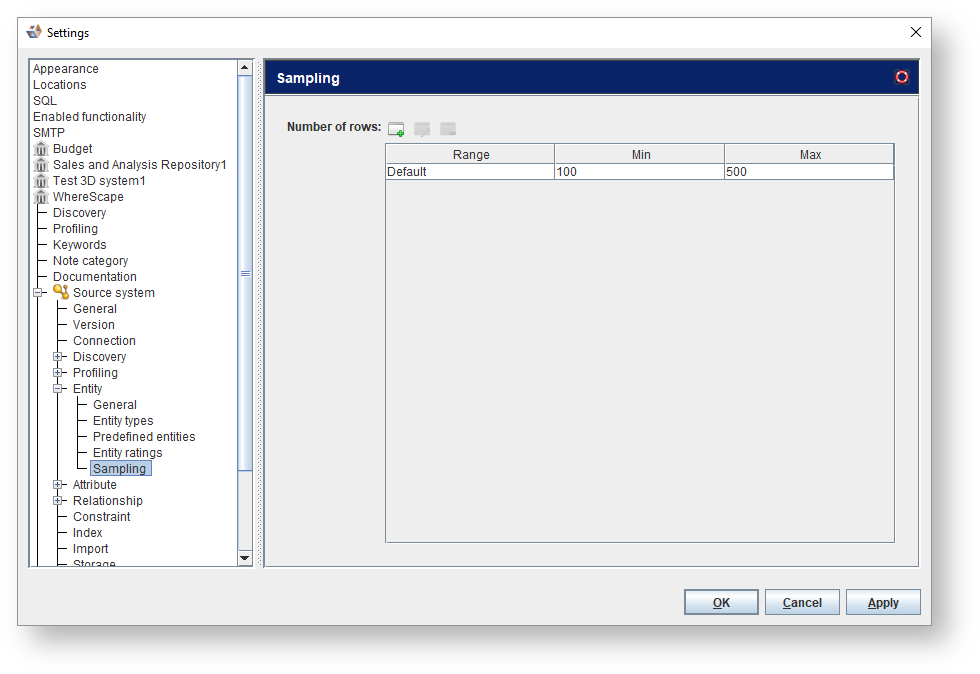The width and height of the screenshot is (980, 674).
Task: Select Entity ratings item
Action: point(128,453)
